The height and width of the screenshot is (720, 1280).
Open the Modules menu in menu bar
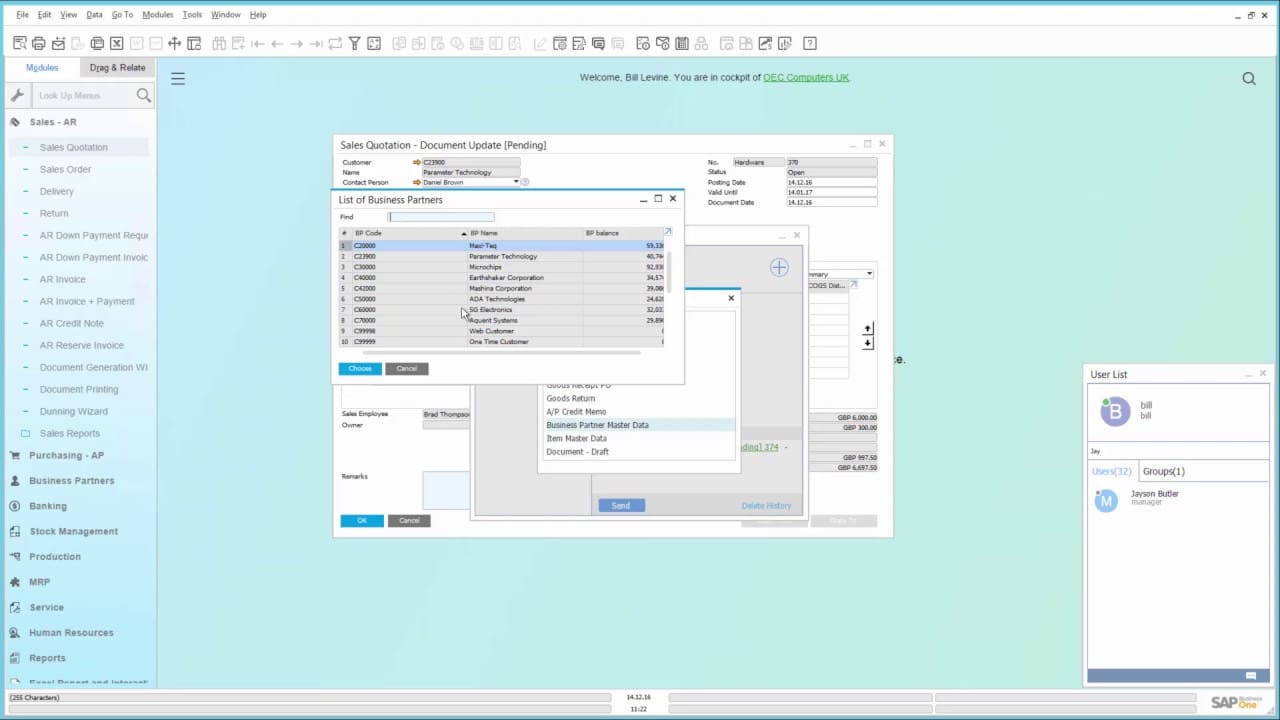pos(157,15)
